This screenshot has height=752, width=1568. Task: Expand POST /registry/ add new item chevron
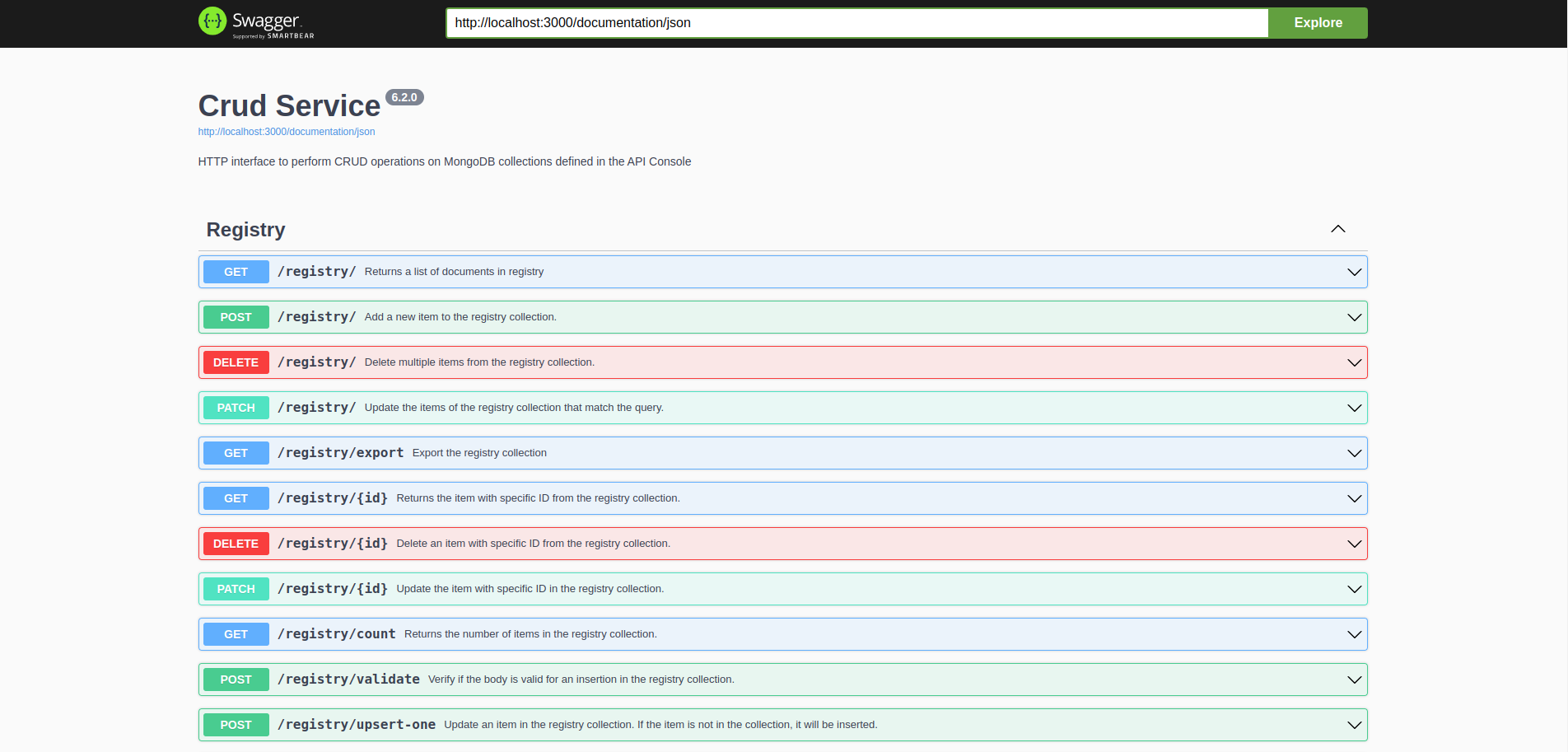[x=1353, y=317]
